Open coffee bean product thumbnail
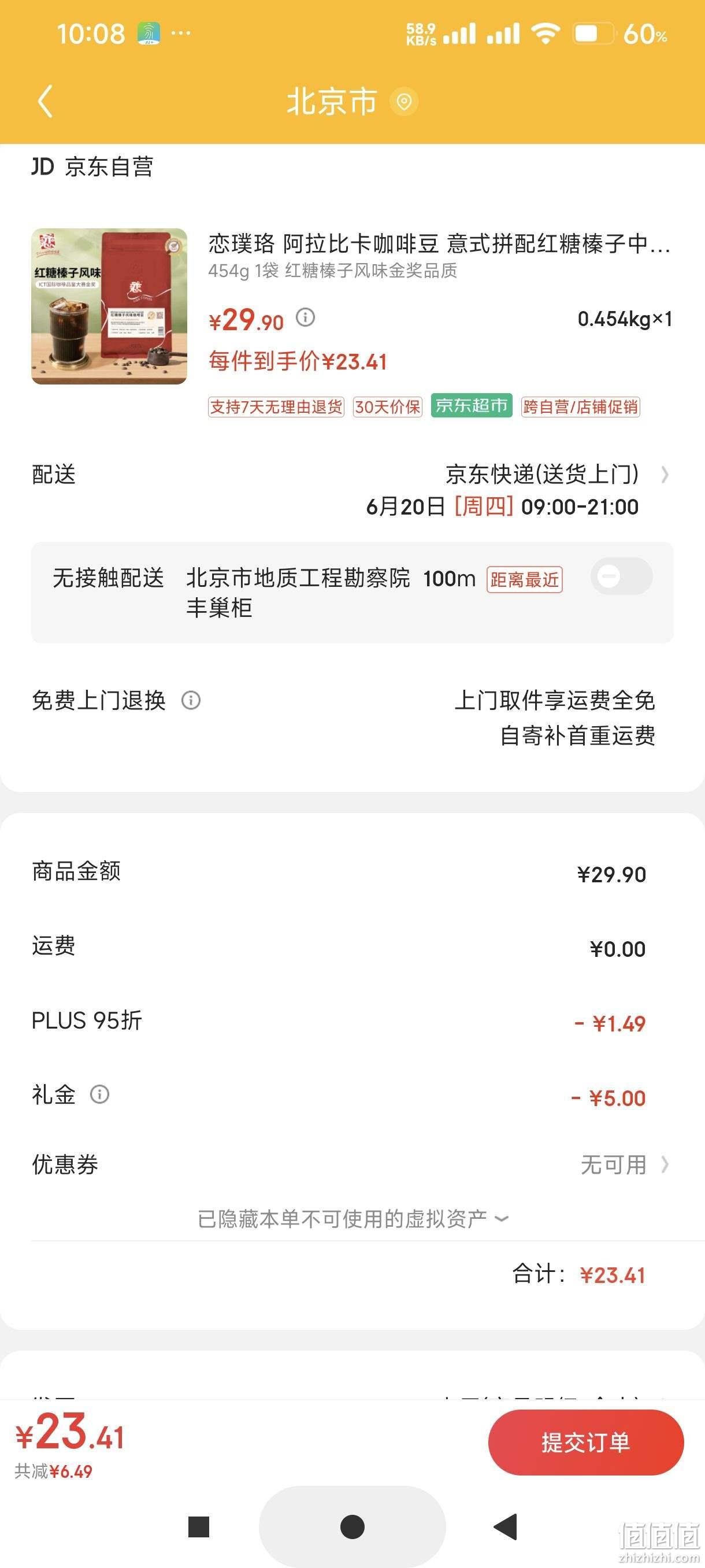This screenshot has height=1568, width=705. (109, 306)
